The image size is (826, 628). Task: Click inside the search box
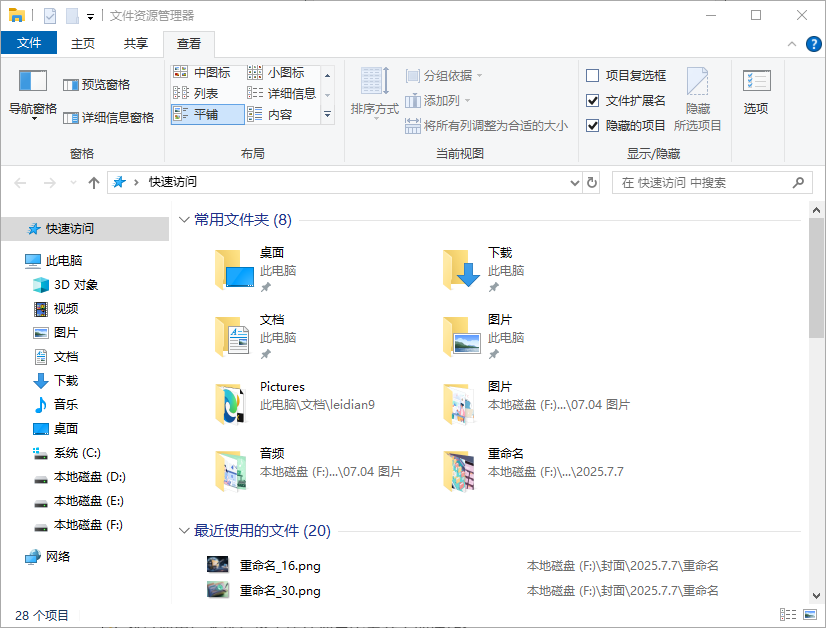[x=700, y=182]
